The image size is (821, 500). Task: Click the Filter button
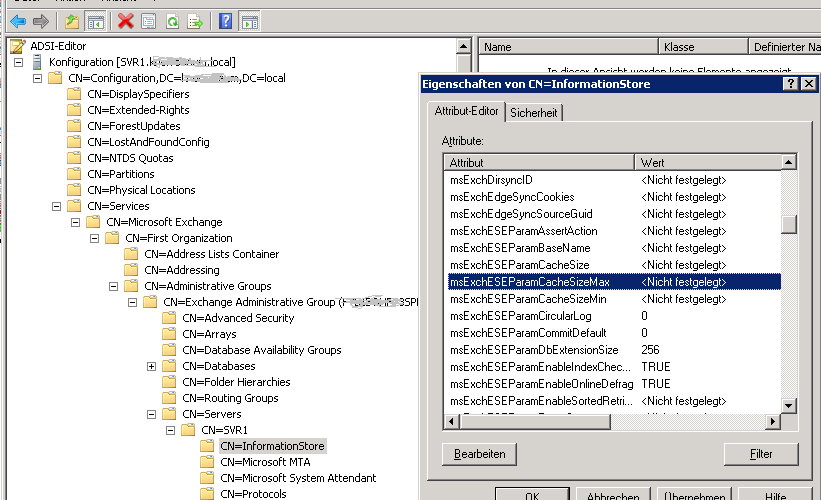[761, 454]
